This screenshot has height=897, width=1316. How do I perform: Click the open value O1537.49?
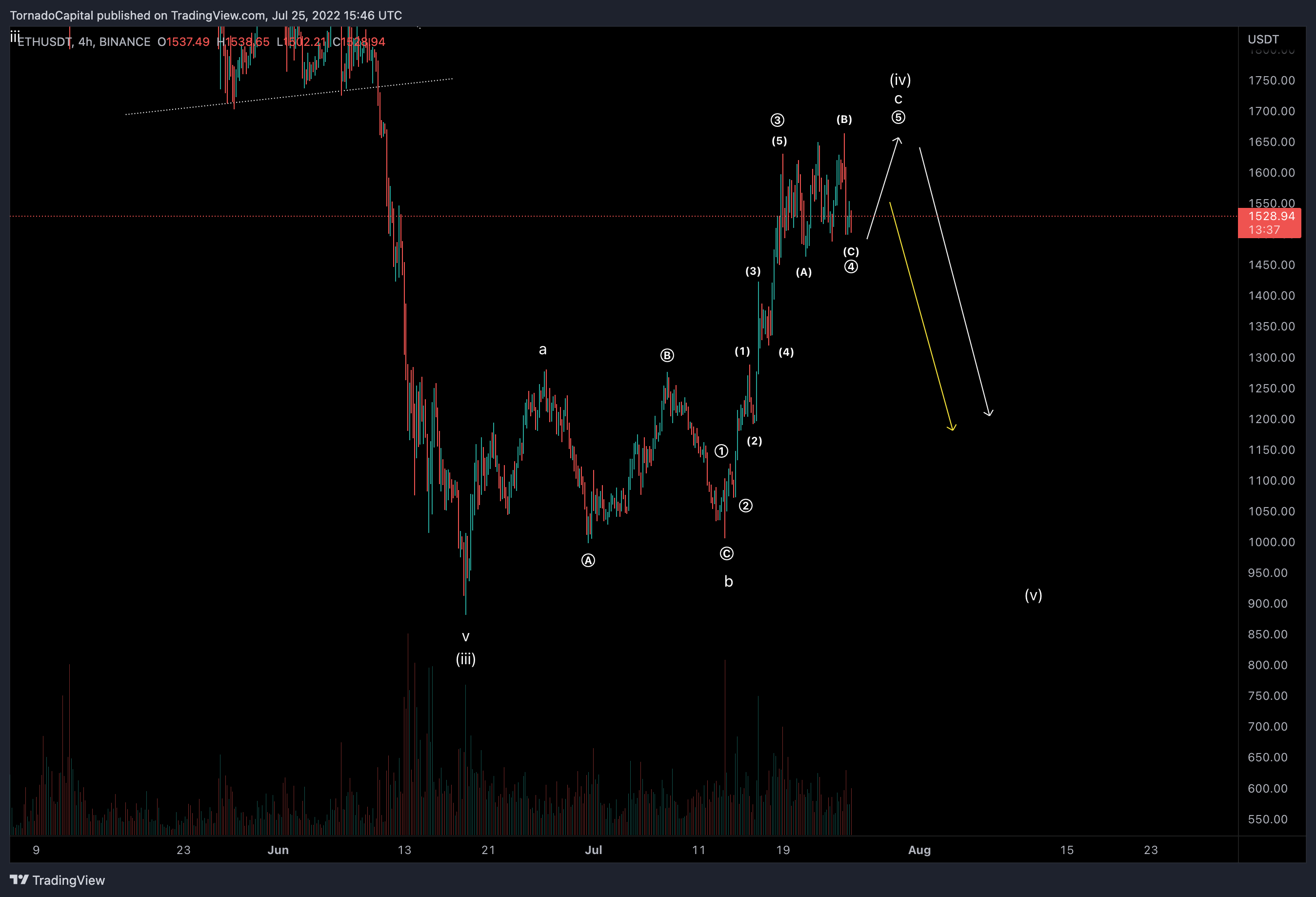tap(183, 42)
